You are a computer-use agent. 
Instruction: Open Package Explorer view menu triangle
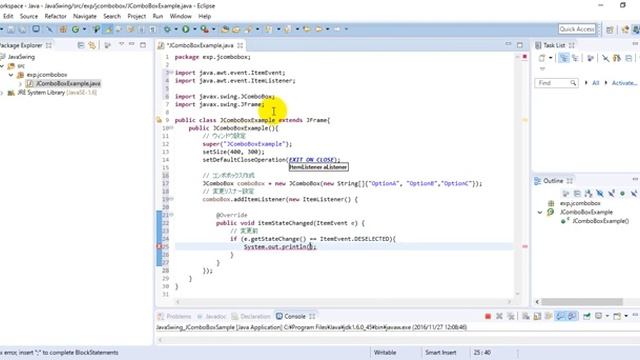[x=121, y=44]
